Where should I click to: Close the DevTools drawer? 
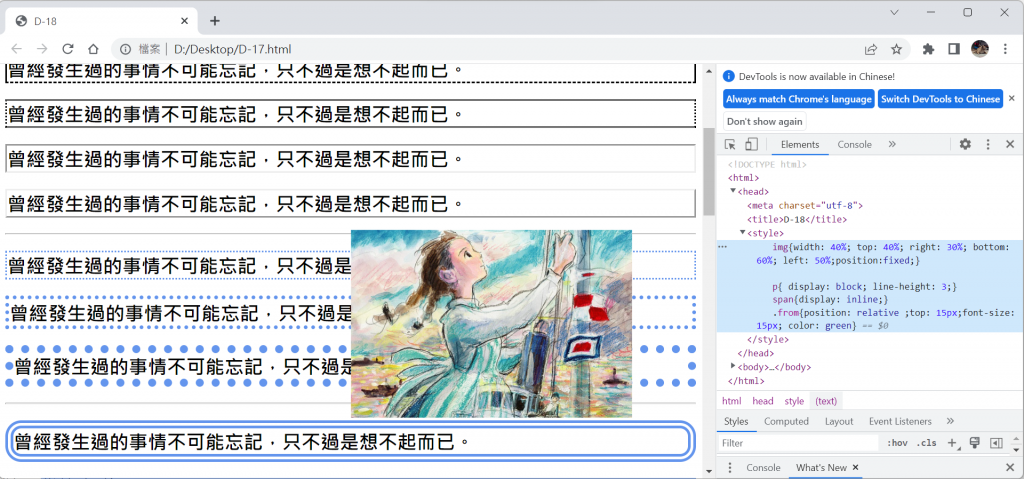[1010, 468]
